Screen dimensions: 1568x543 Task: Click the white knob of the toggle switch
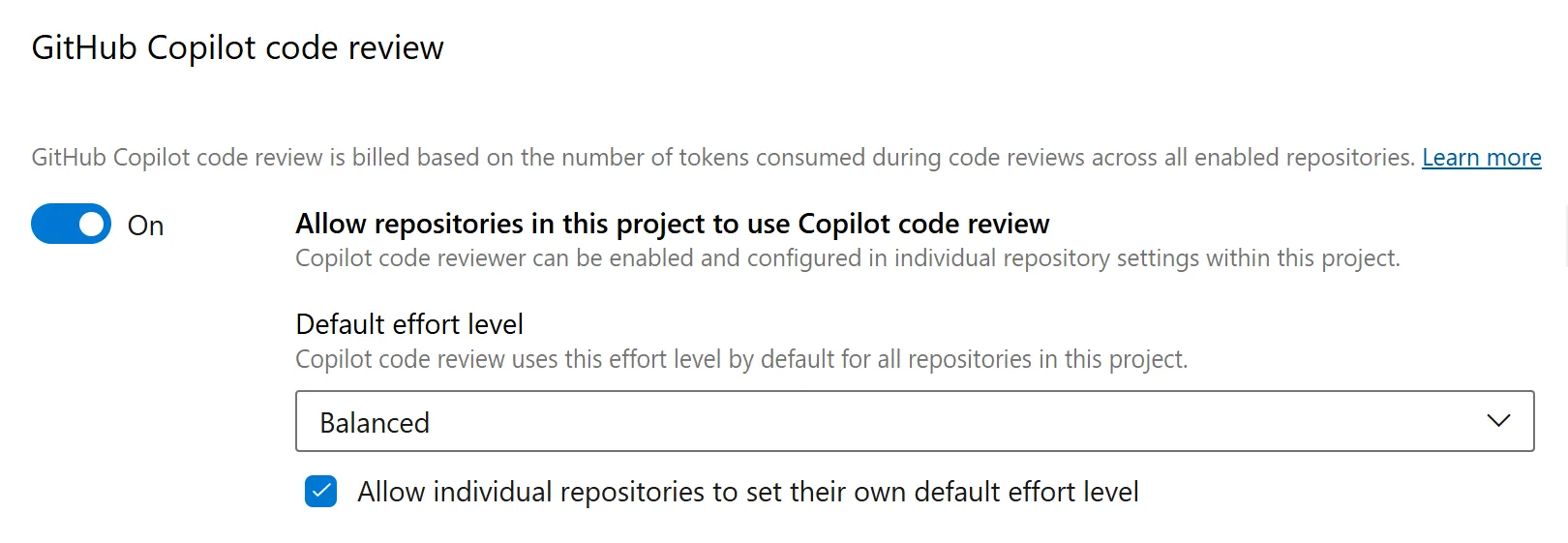point(92,225)
